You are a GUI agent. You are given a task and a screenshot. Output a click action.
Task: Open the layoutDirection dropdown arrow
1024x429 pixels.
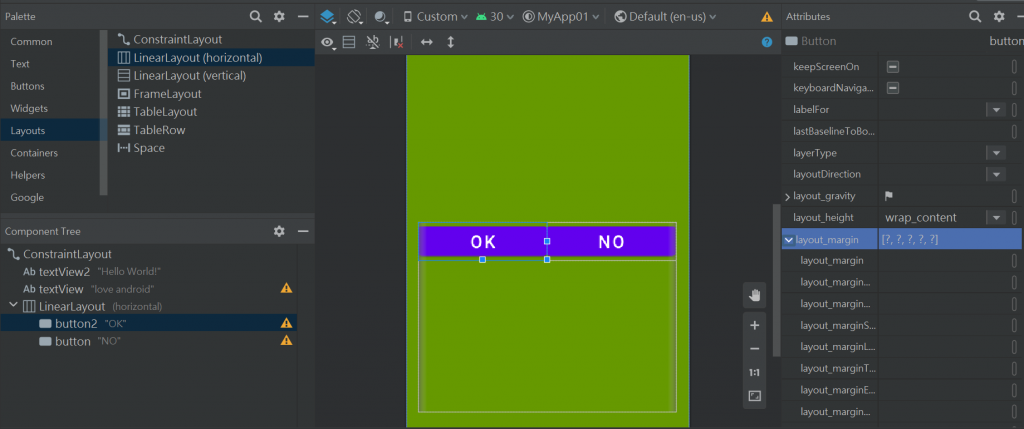coord(996,174)
